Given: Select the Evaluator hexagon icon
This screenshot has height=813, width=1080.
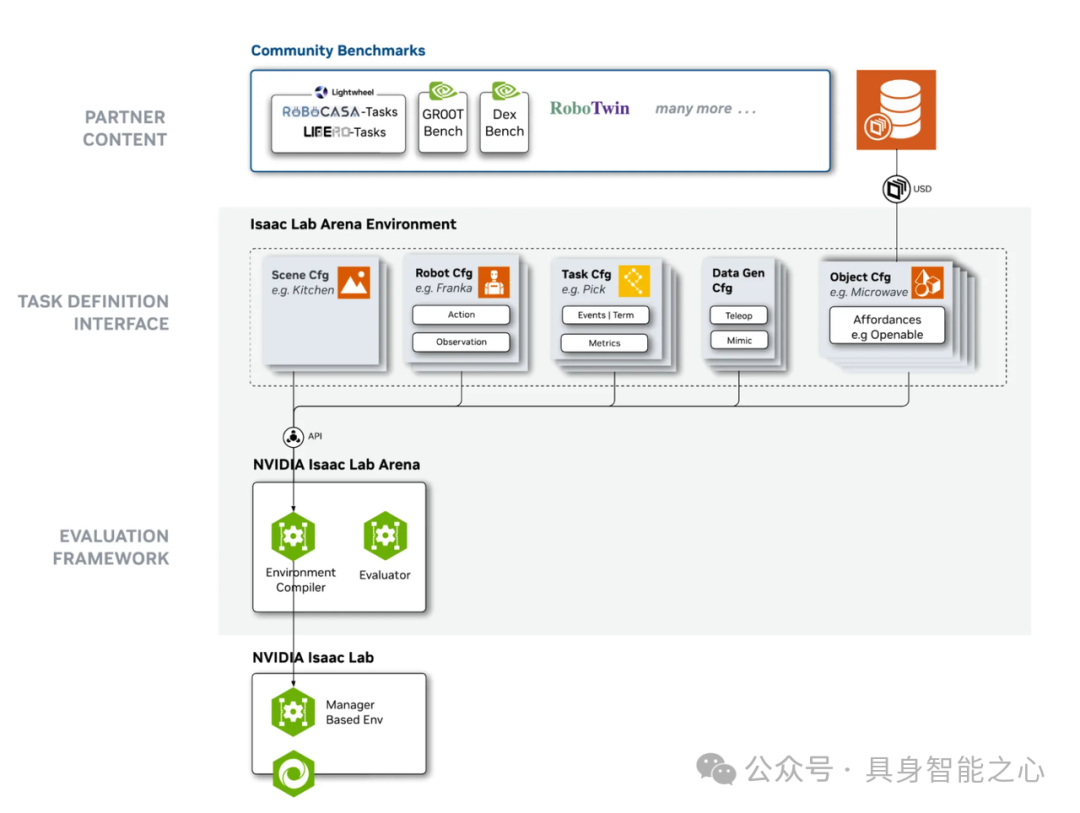Looking at the screenshot, I should pyautogui.click(x=385, y=536).
